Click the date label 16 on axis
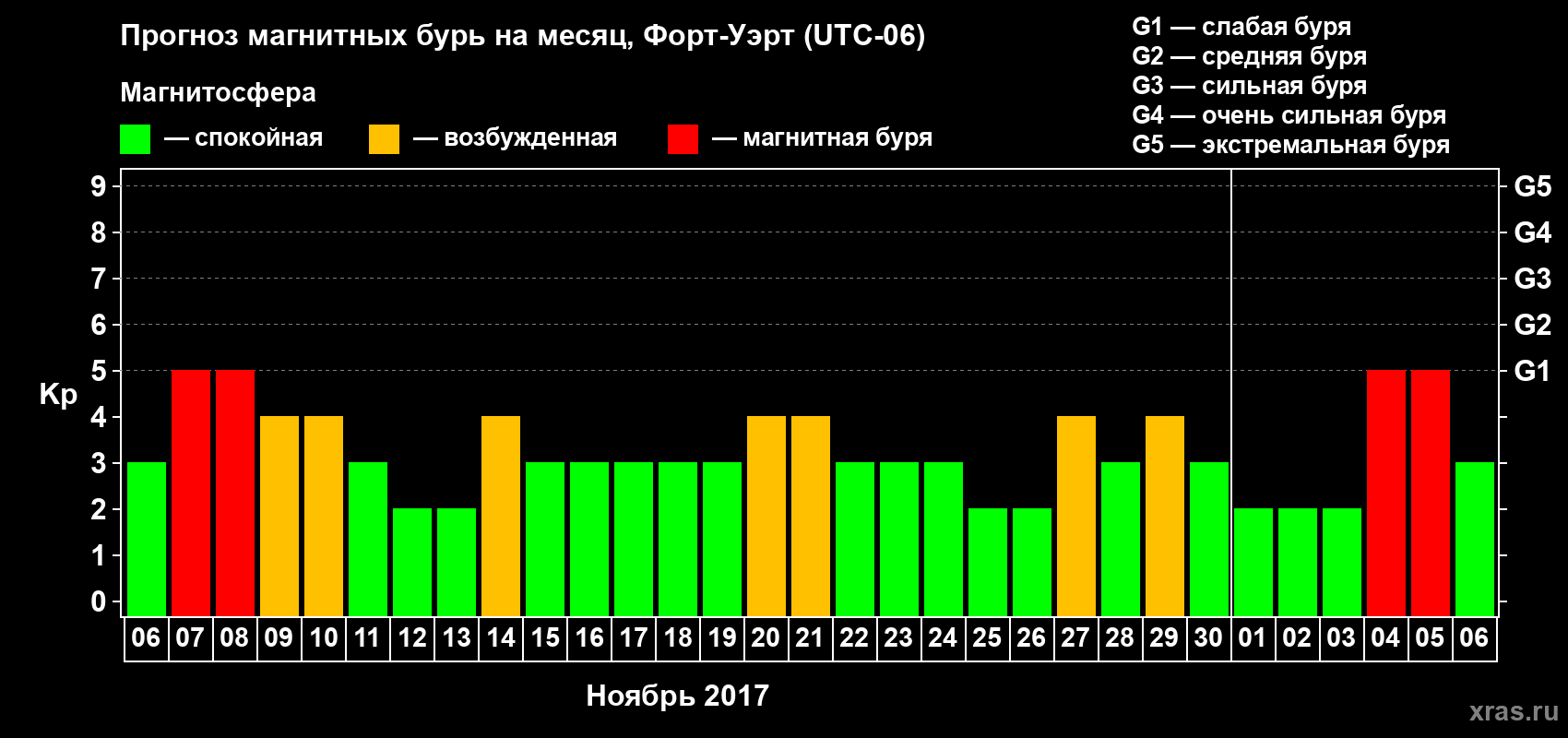The width and height of the screenshot is (1568, 738). pyautogui.click(x=589, y=637)
